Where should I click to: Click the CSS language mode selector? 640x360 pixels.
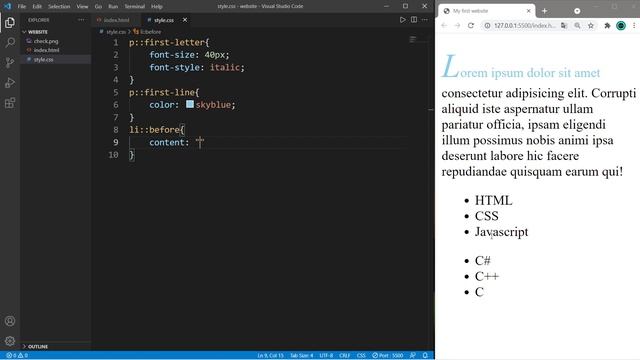(361, 356)
